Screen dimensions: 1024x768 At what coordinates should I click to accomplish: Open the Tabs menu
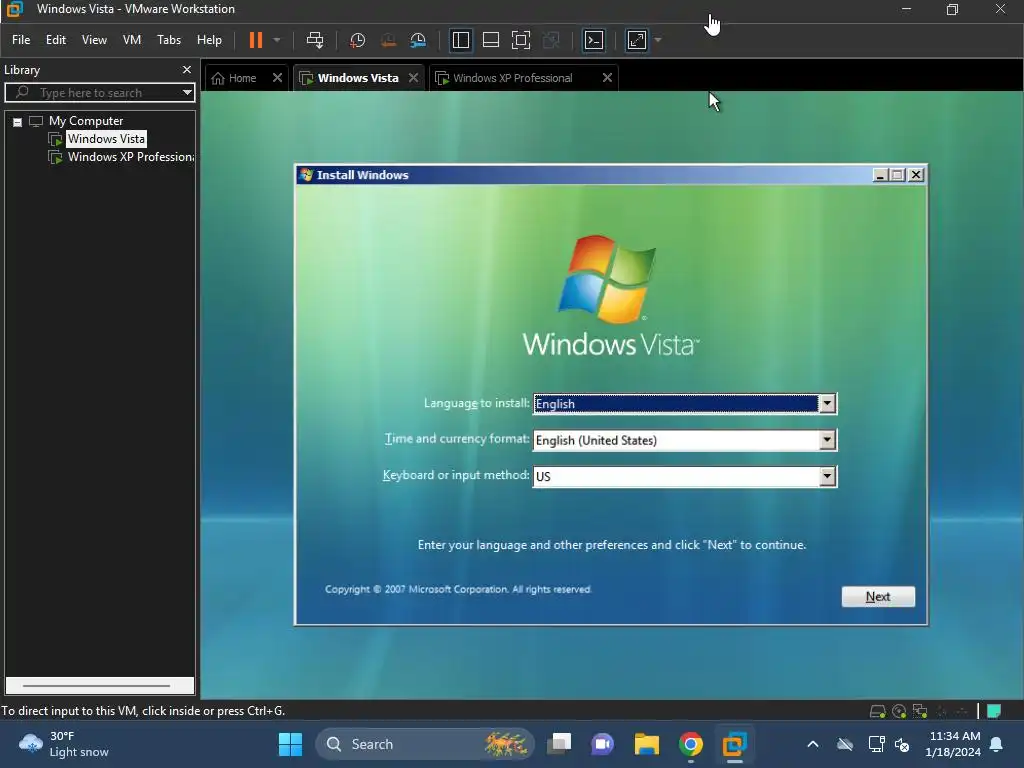tap(168, 40)
